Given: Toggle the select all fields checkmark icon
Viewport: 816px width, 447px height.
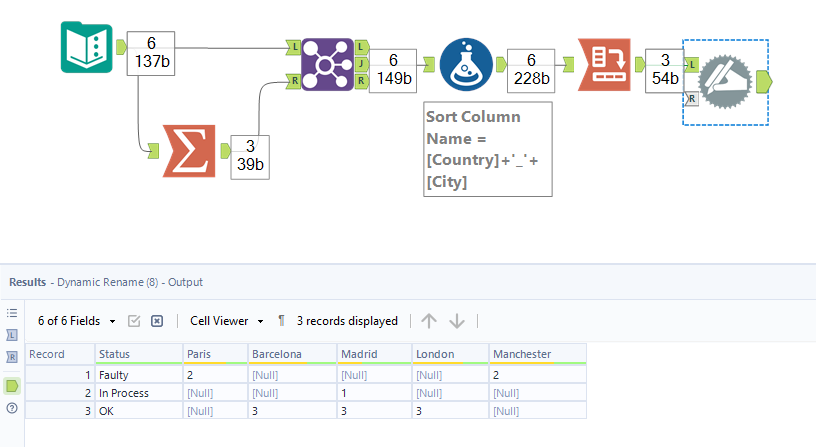Looking at the screenshot, I should pos(134,321).
